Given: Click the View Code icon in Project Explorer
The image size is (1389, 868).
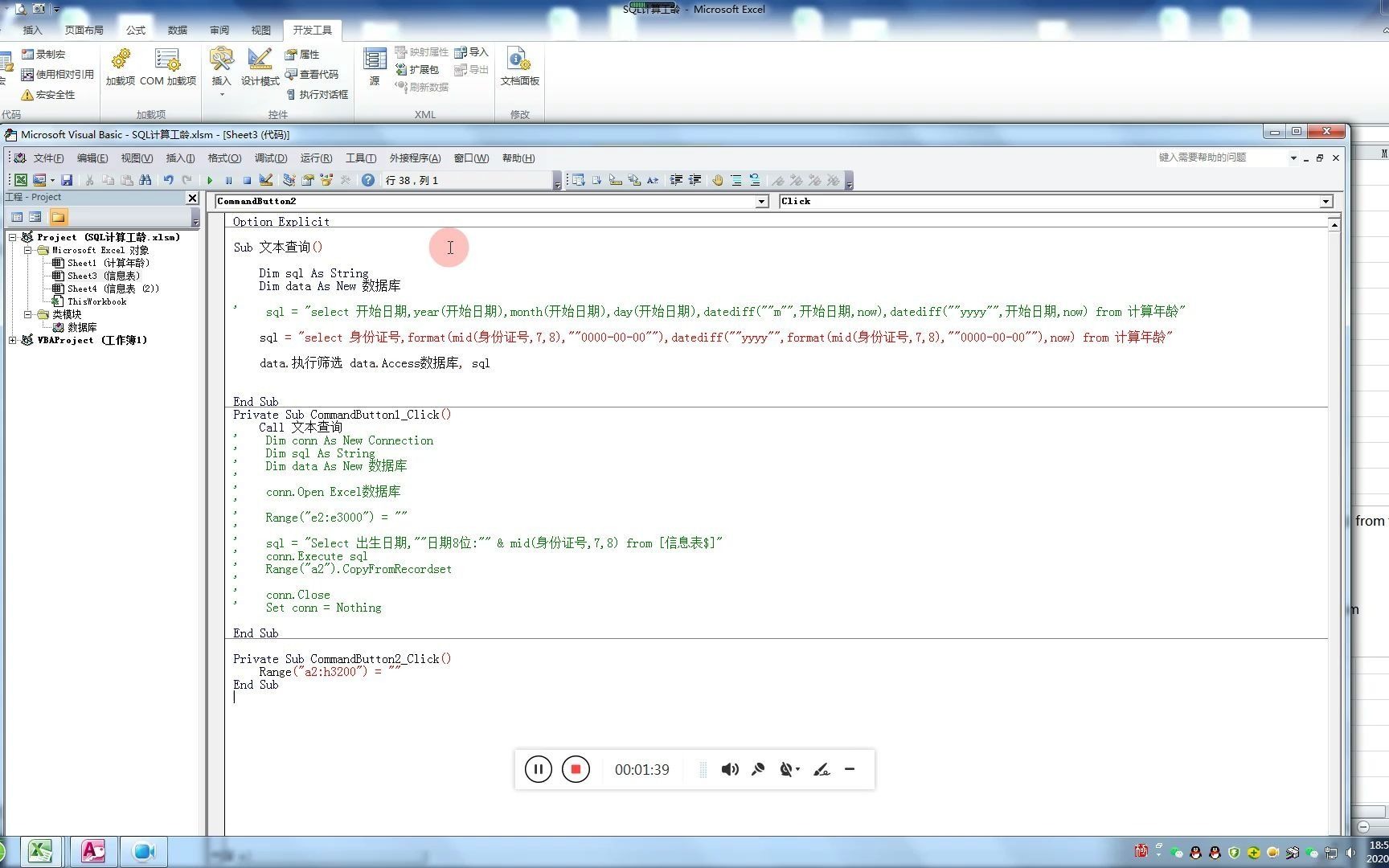Looking at the screenshot, I should tap(17, 216).
